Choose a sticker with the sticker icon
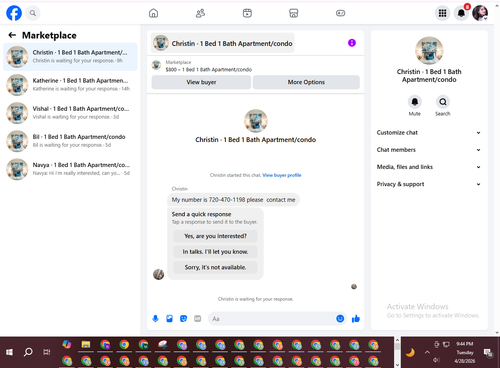Viewport: 500px width, 368px height. point(183,319)
